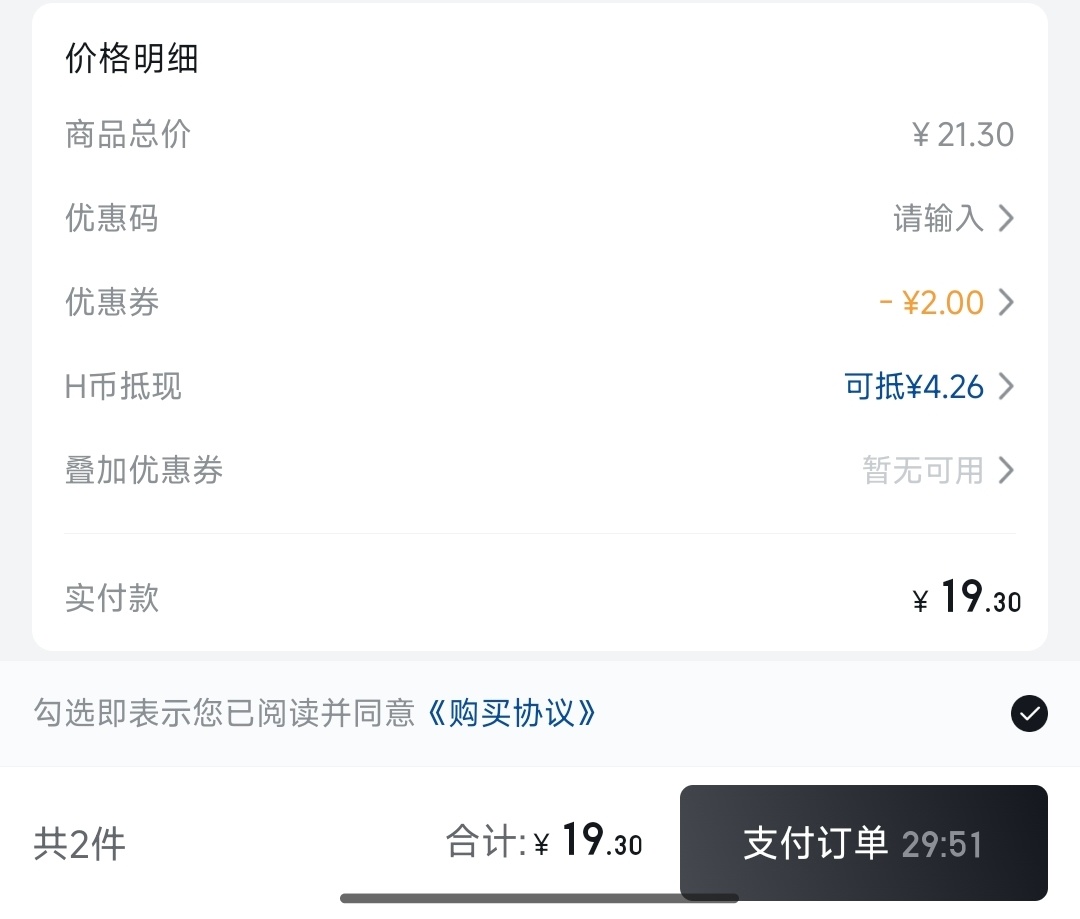
Task: Click the 叠加优惠券 row label
Action: coord(144,471)
